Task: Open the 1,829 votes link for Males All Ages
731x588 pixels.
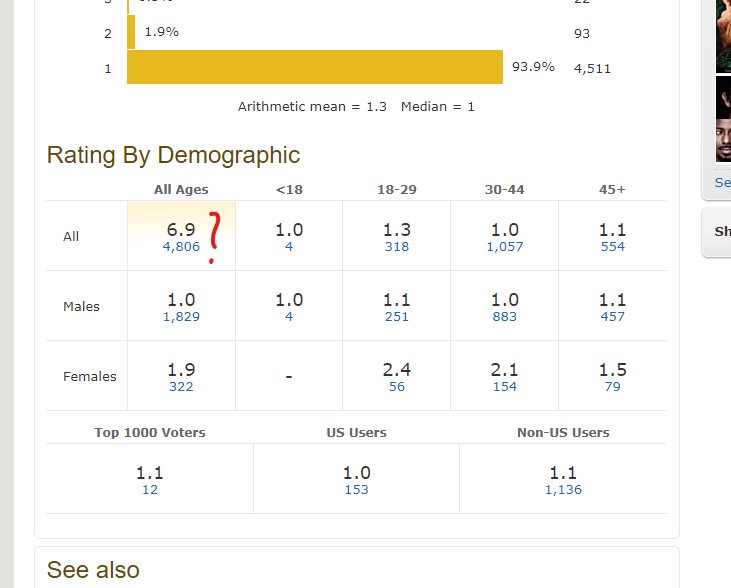Action: [x=181, y=317]
